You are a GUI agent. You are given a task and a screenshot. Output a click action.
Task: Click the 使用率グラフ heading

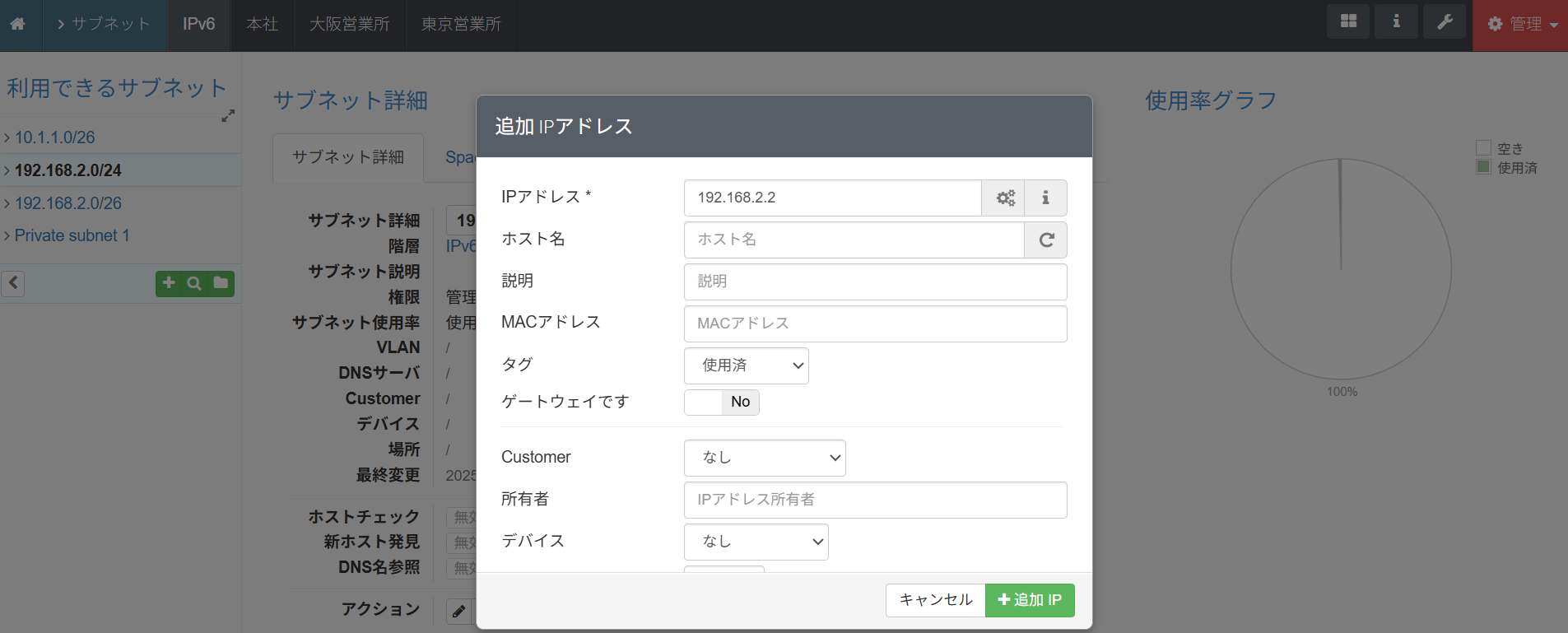click(x=1211, y=100)
